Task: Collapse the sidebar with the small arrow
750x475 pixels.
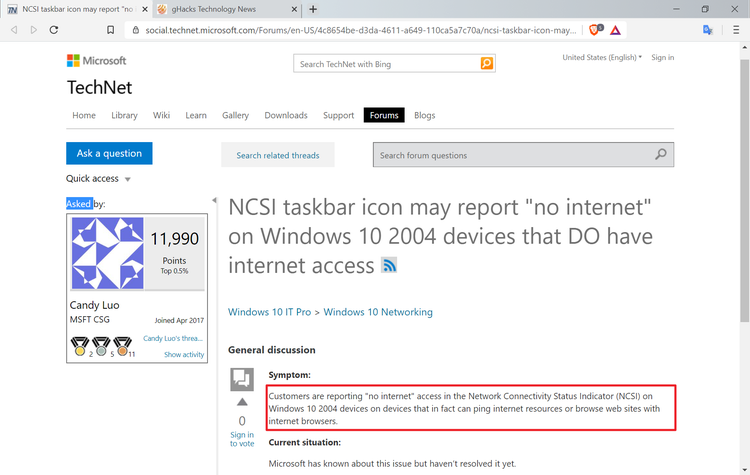Action: (x=214, y=200)
